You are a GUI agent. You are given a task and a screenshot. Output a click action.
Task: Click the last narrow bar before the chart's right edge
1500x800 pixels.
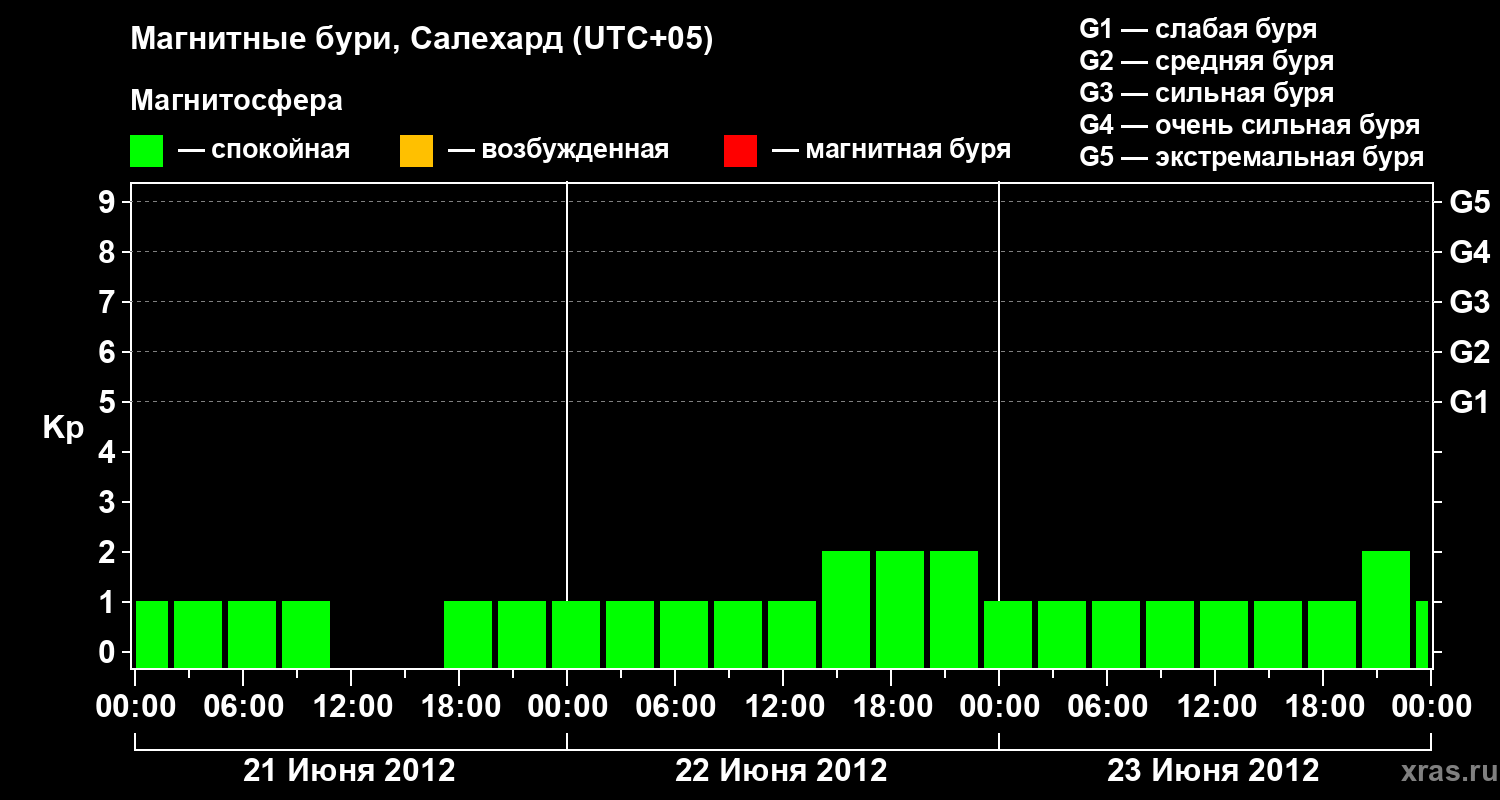click(x=1422, y=634)
